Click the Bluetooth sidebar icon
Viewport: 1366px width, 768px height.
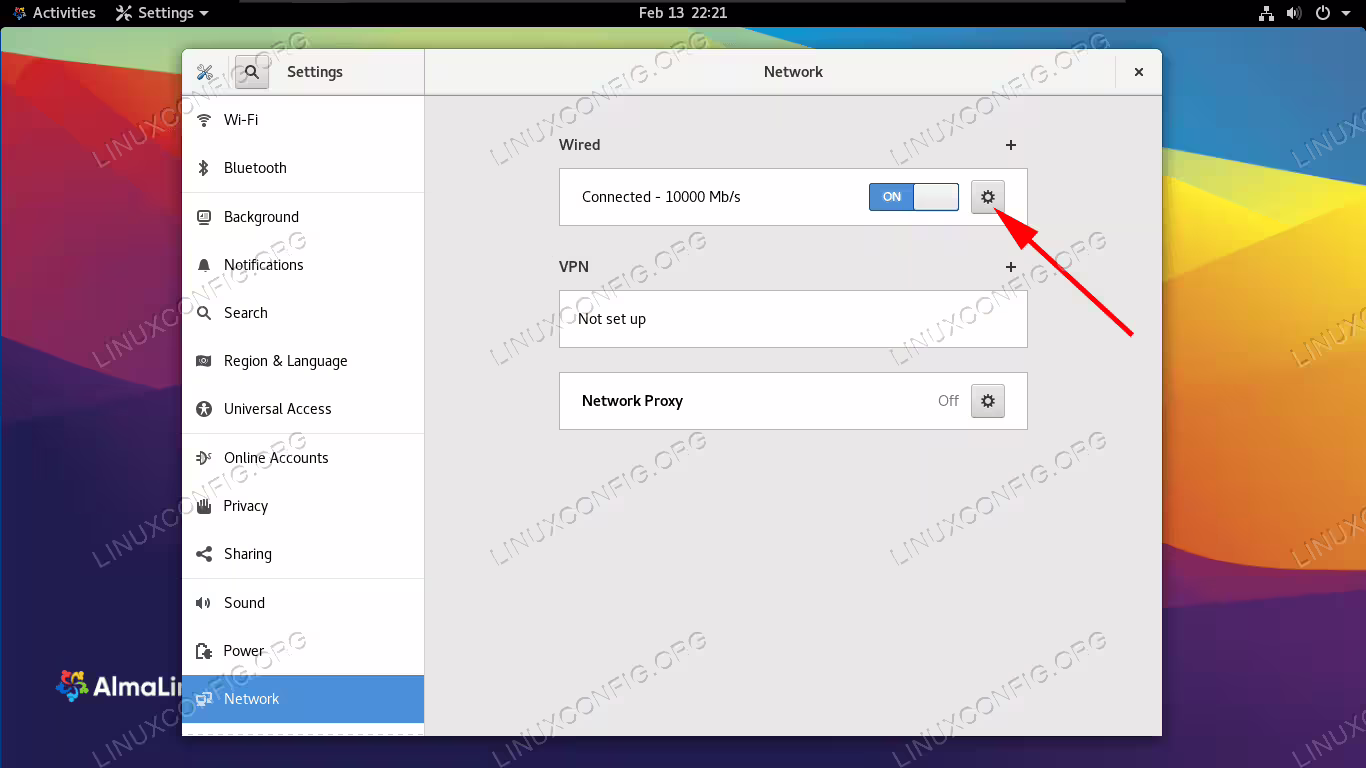click(204, 168)
